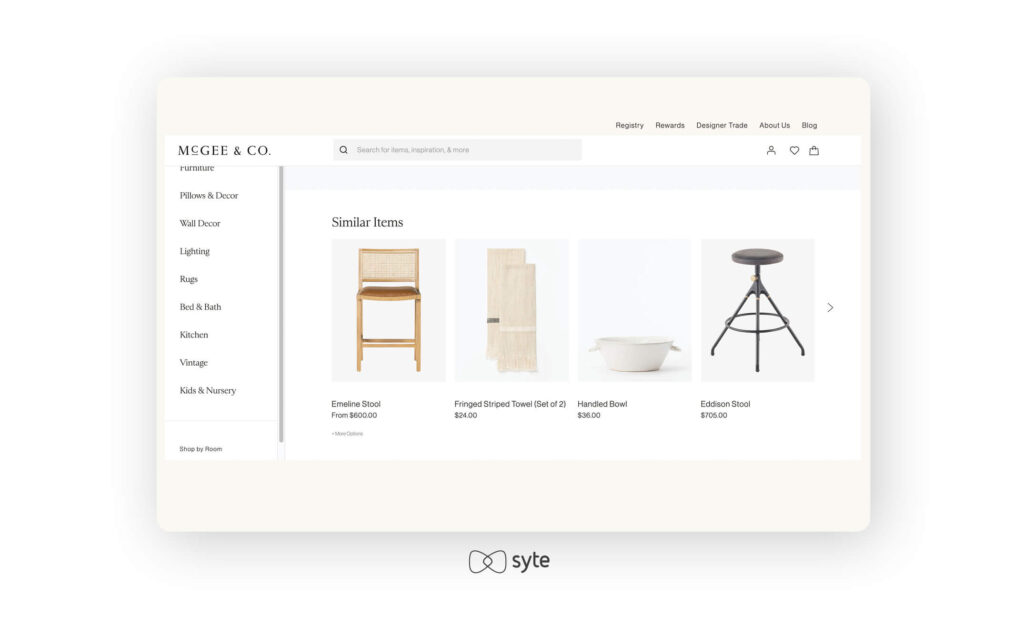The height and width of the screenshot is (625, 1024).
Task: Click the search input field
Action: 457,150
